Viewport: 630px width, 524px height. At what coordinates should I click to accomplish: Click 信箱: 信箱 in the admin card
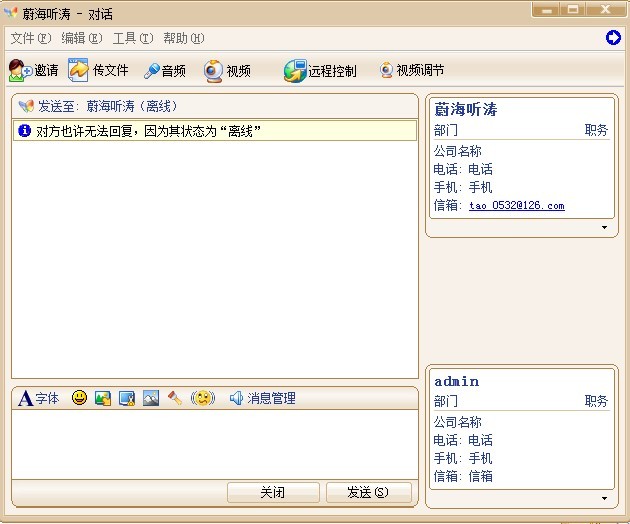[x=463, y=477]
